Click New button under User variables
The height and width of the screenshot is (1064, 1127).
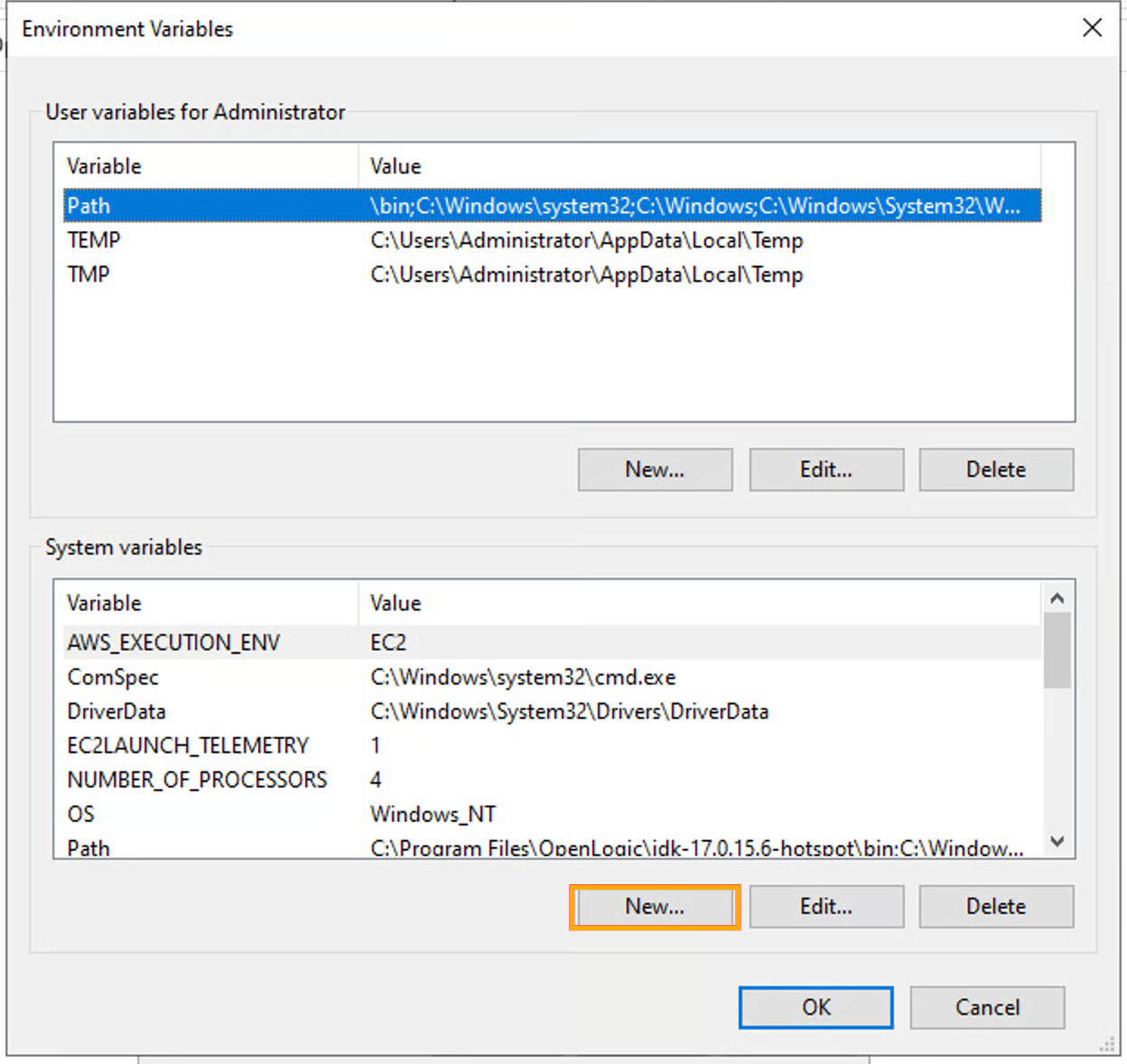click(x=655, y=470)
